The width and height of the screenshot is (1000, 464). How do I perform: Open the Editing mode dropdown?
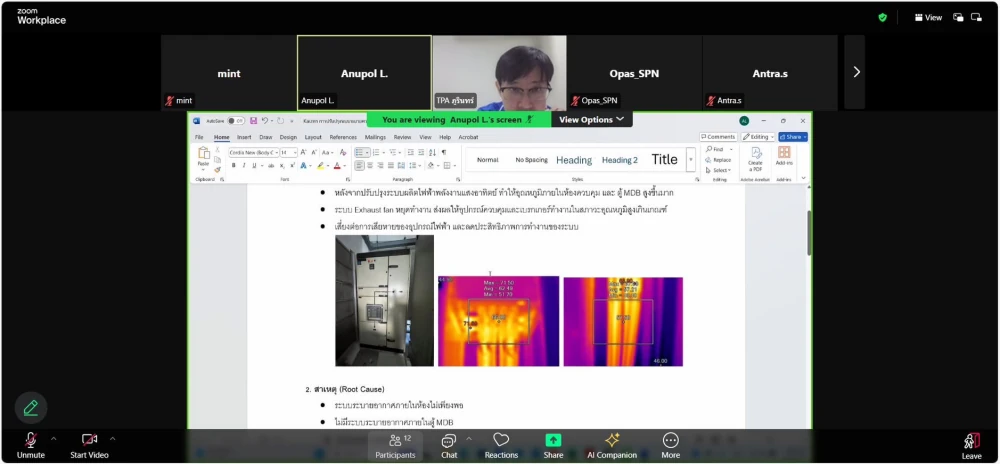point(758,137)
